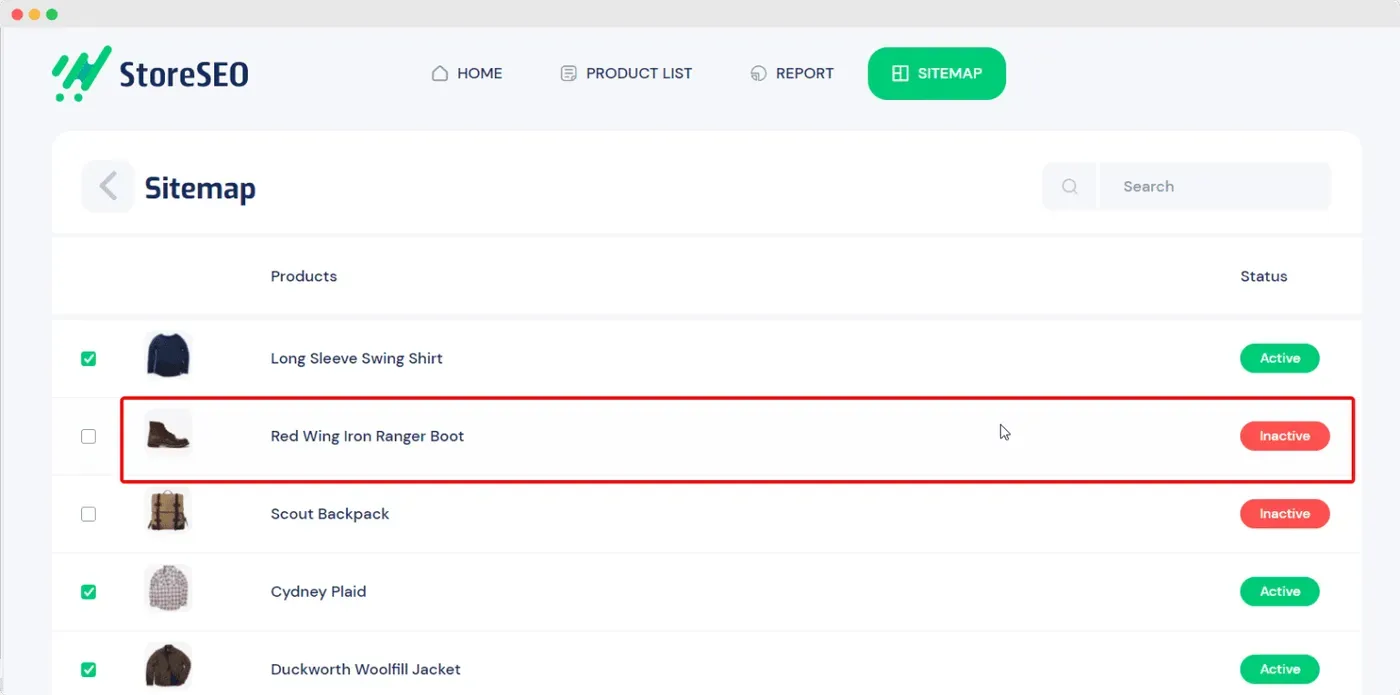This screenshot has width=1400, height=695.
Task: Minimize the window using the yellow button
Action: click(x=35, y=15)
